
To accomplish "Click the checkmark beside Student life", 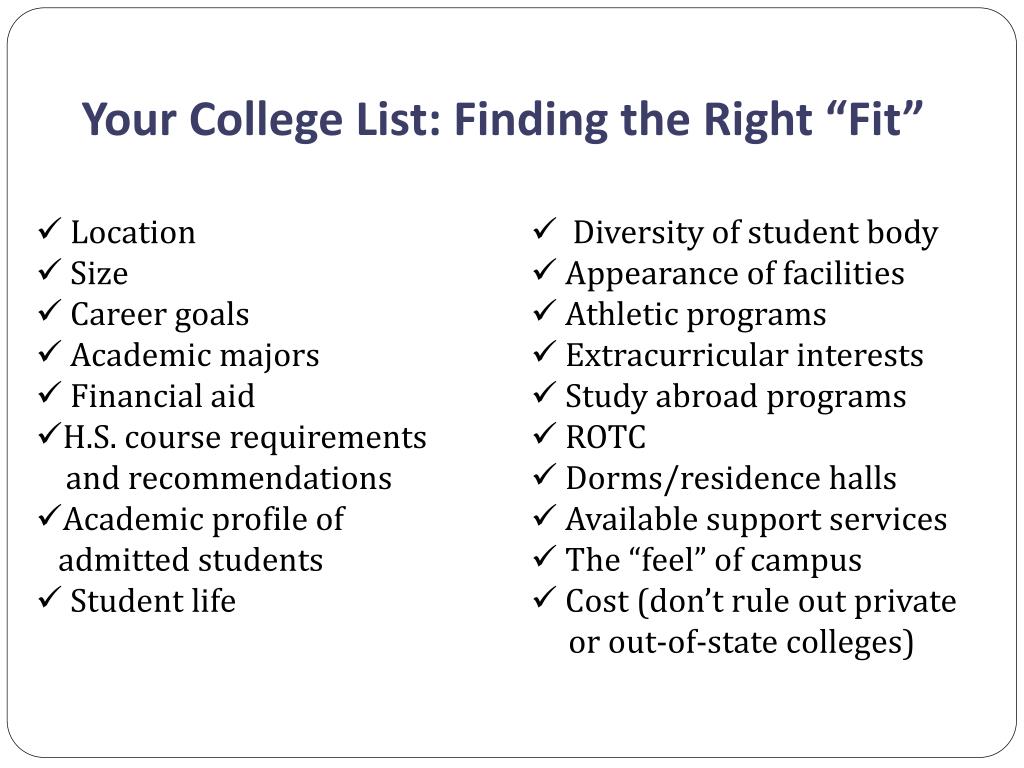I will [x=49, y=598].
